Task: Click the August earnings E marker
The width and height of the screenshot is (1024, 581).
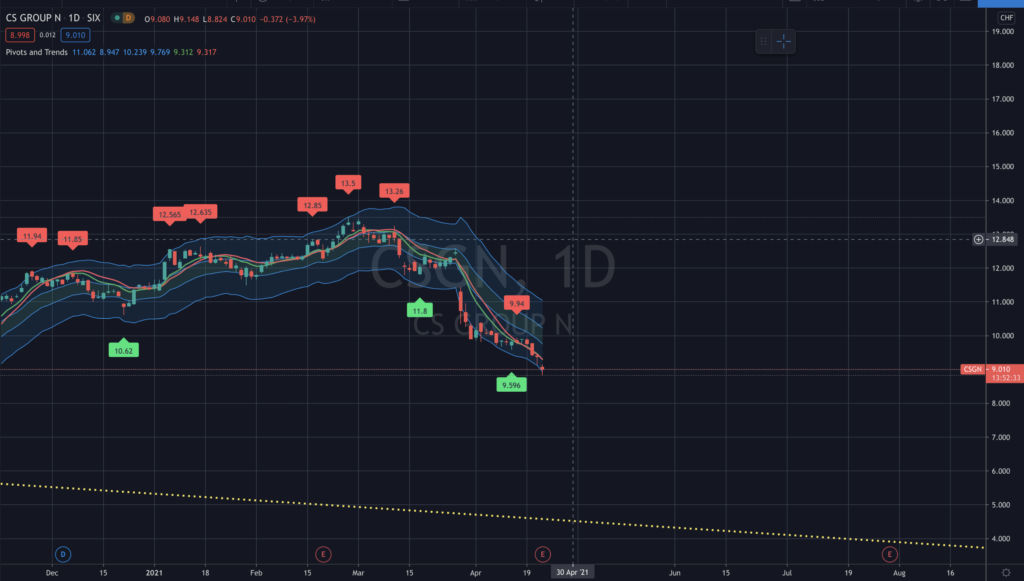Action: 889,554
